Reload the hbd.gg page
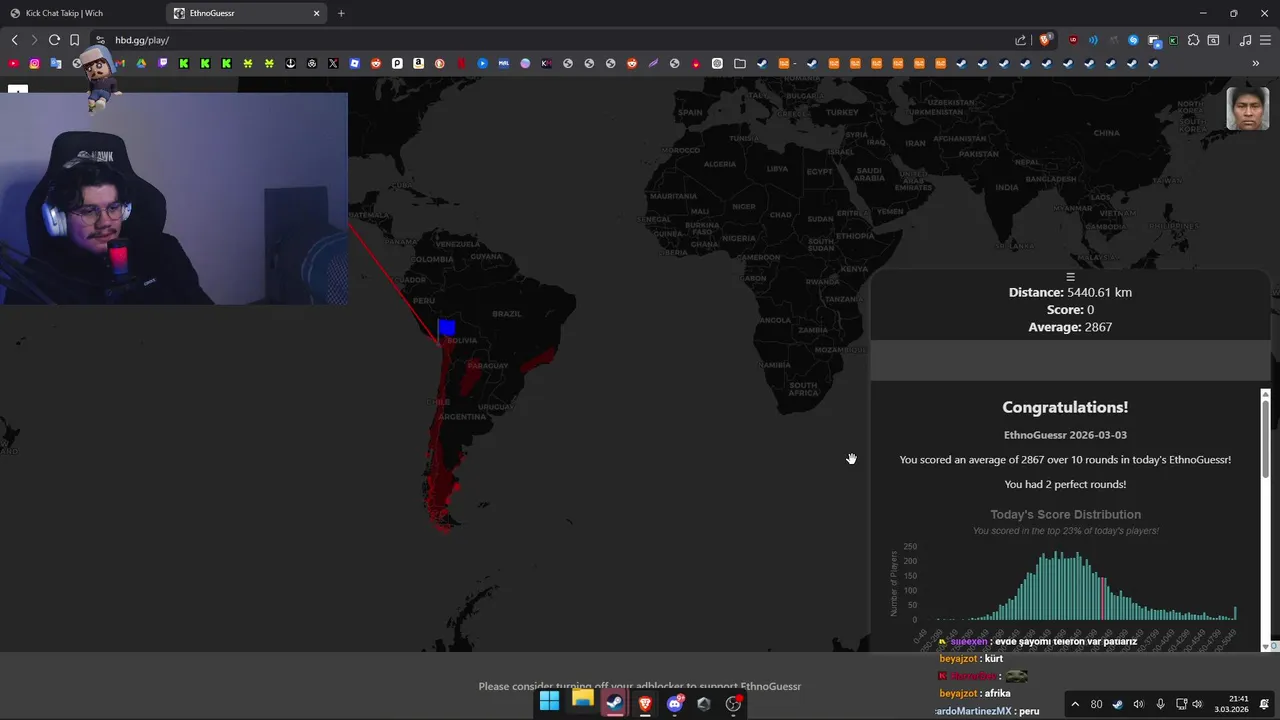Screen dimensions: 1280x720 (54, 40)
